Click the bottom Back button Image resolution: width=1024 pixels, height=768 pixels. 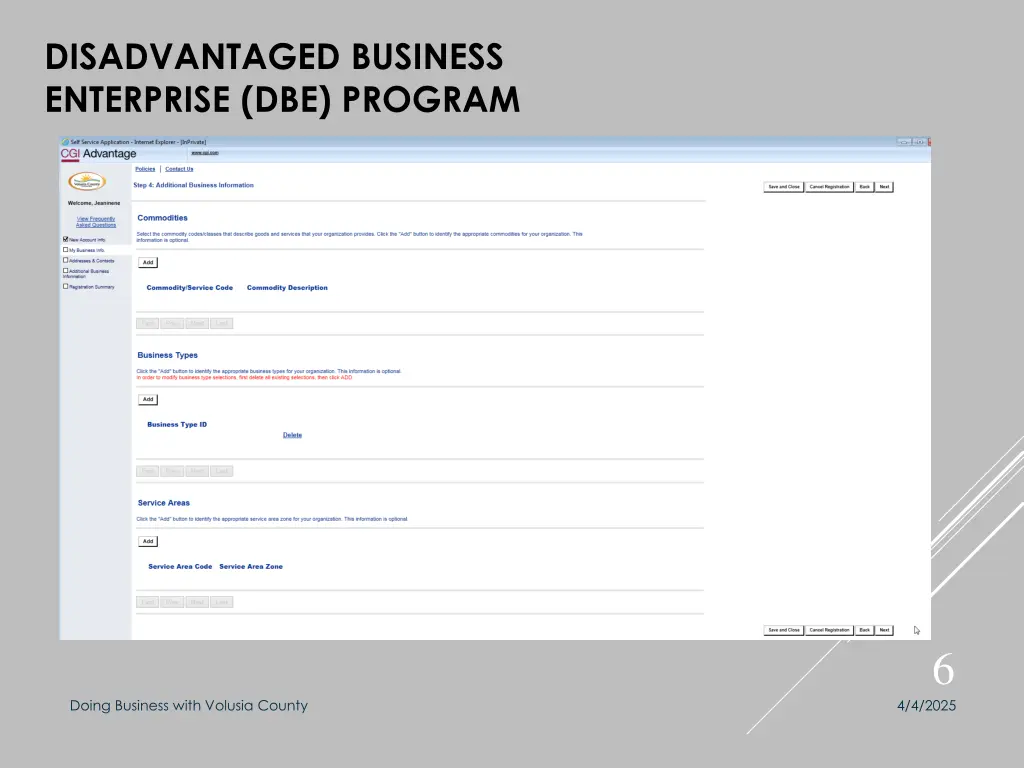pos(865,630)
